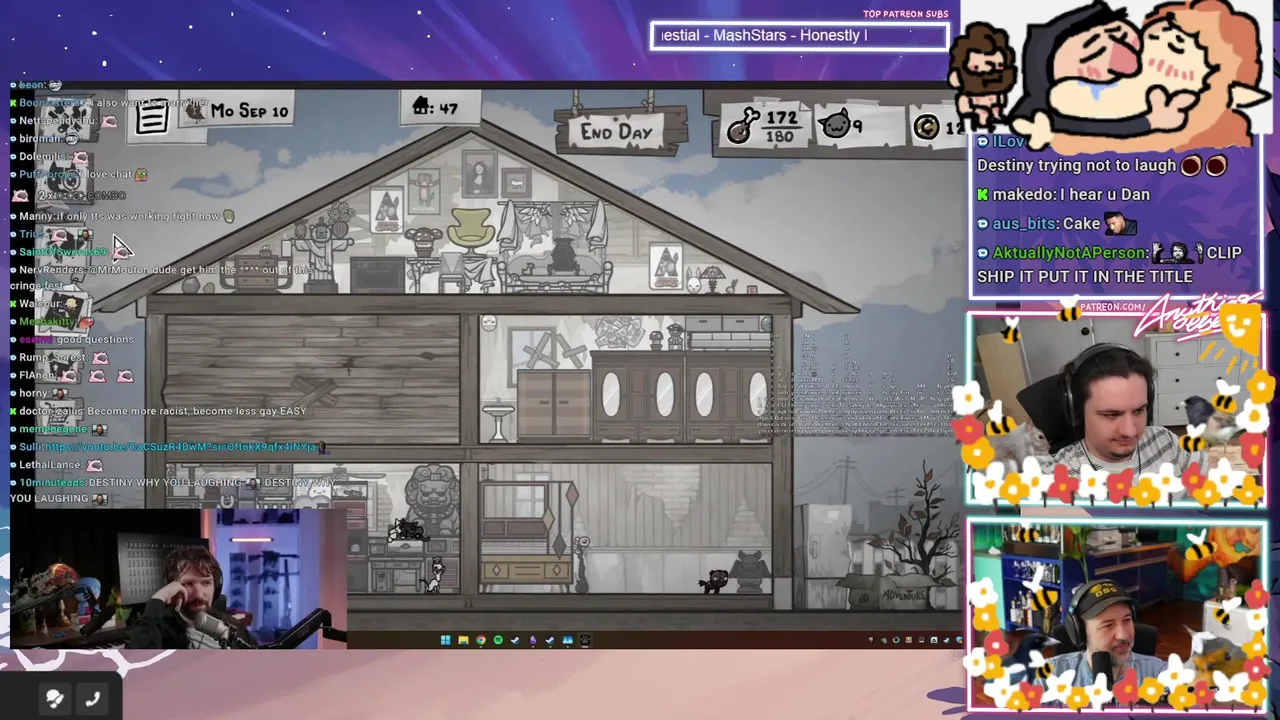The image size is (1280, 720).
Task: Select Destiny's webcam at bottom left
Action: coord(178,579)
